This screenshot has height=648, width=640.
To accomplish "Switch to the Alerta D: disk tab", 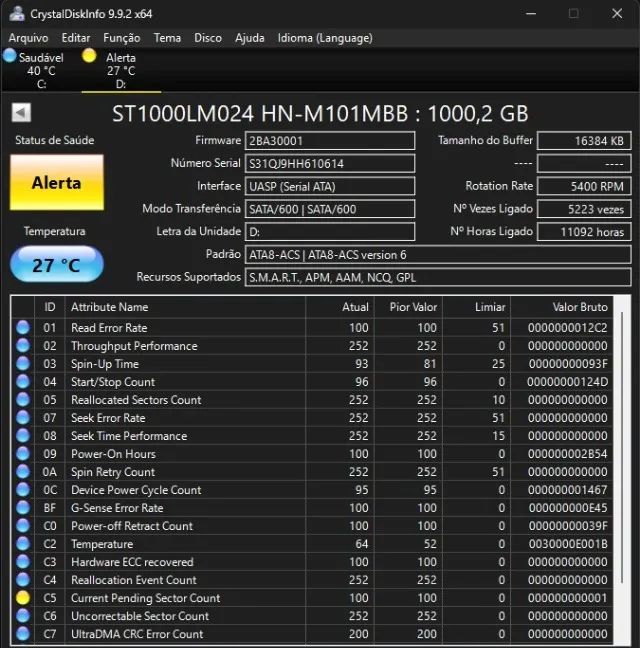I will tap(121, 70).
